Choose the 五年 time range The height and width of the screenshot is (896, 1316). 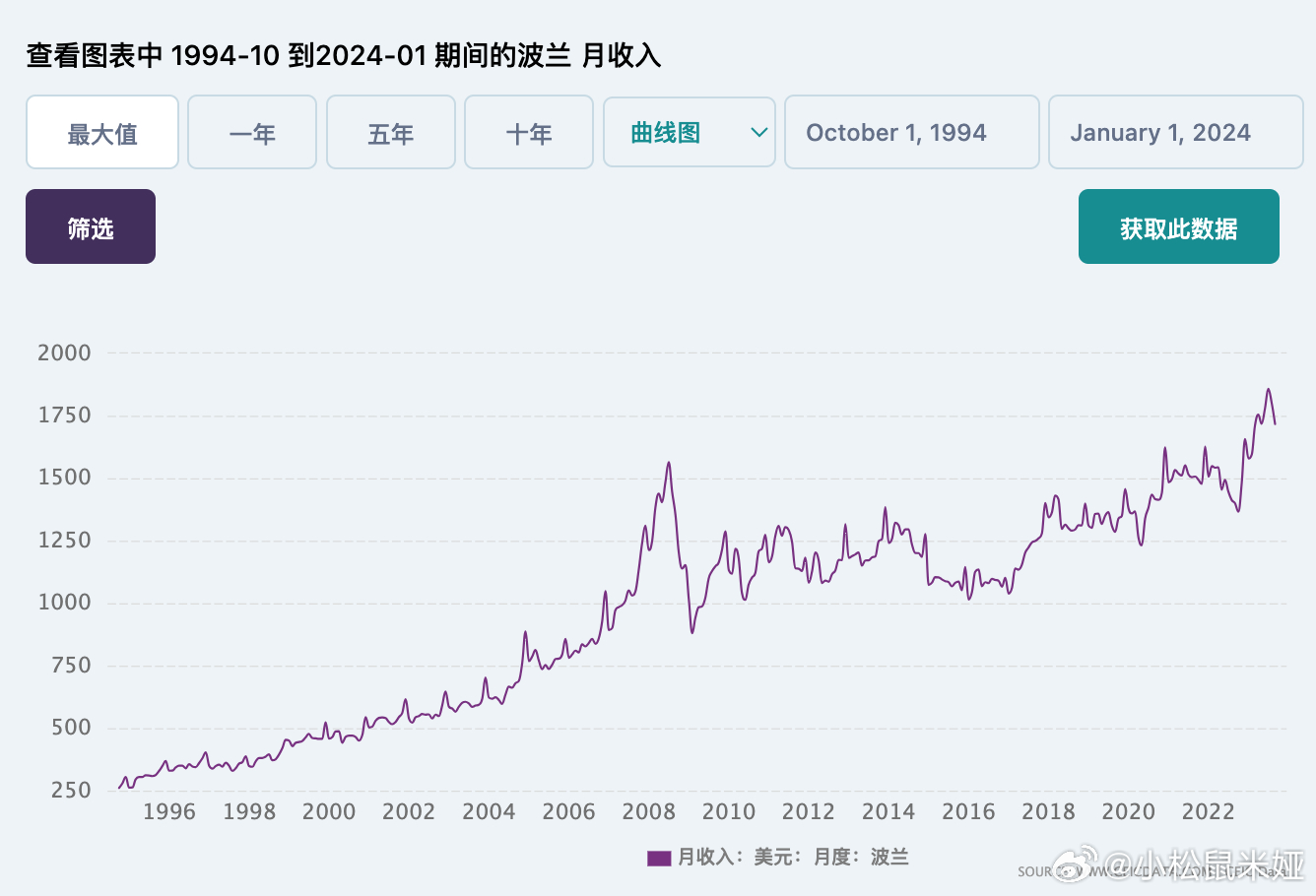(x=391, y=133)
